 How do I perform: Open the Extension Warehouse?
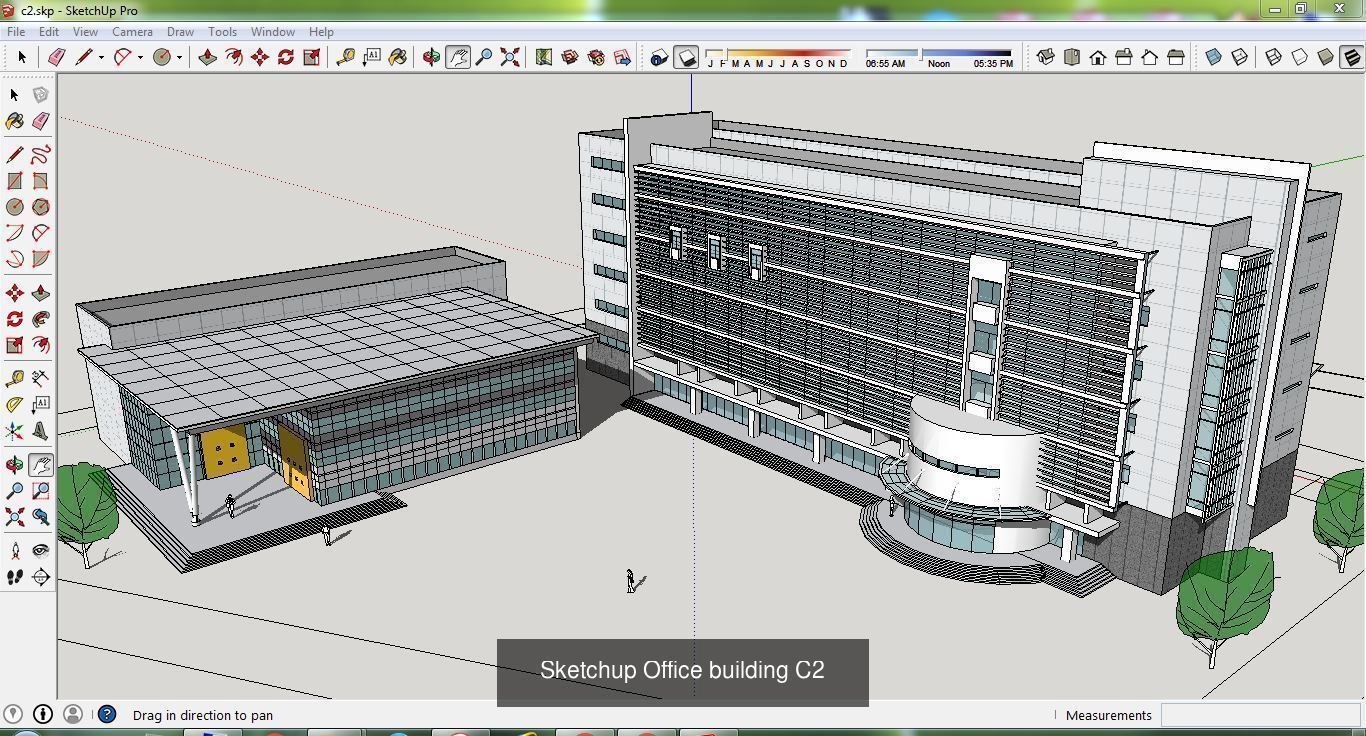(596, 57)
